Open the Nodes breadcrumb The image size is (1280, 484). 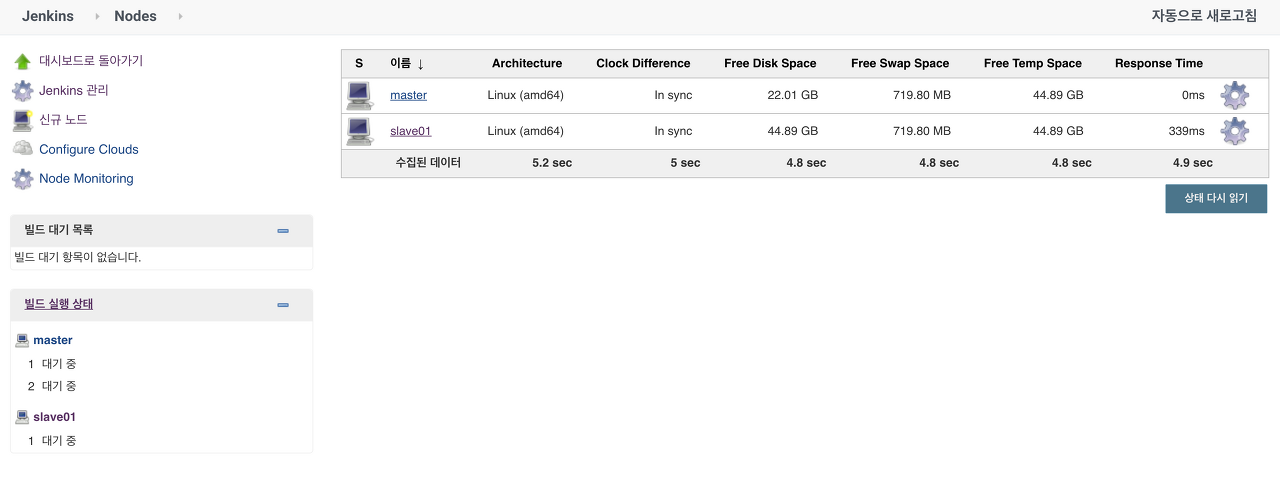[x=136, y=16]
